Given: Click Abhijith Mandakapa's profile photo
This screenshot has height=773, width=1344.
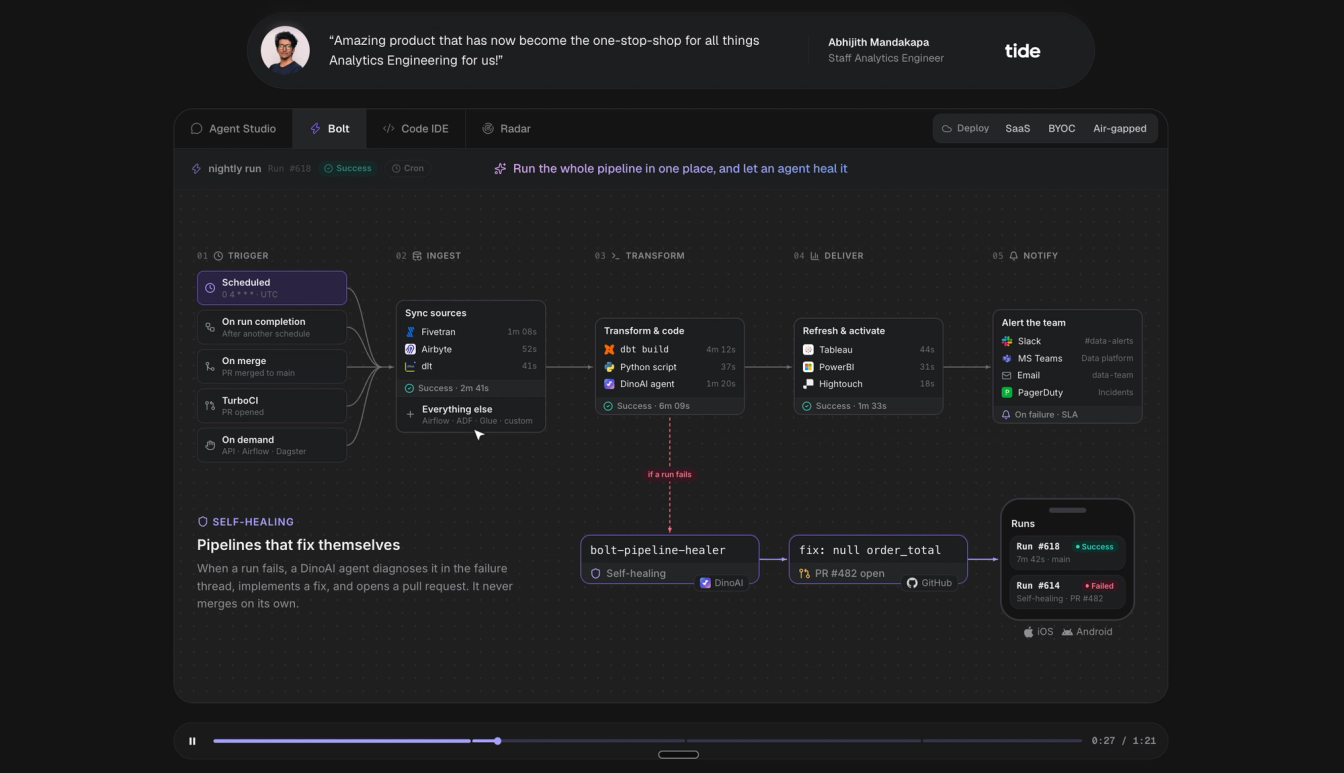Looking at the screenshot, I should click(x=285, y=50).
